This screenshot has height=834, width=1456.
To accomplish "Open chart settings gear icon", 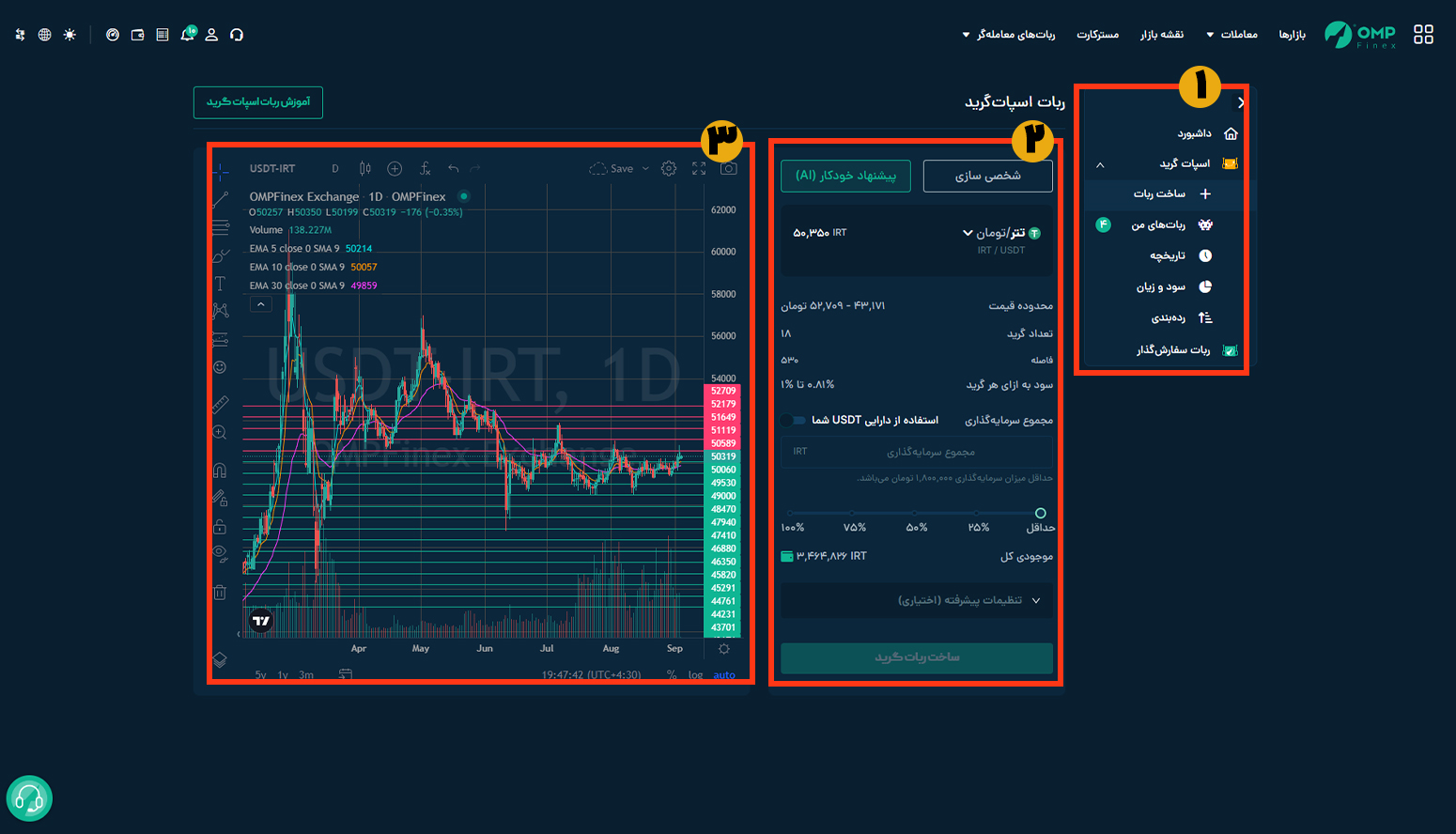I will [x=669, y=169].
